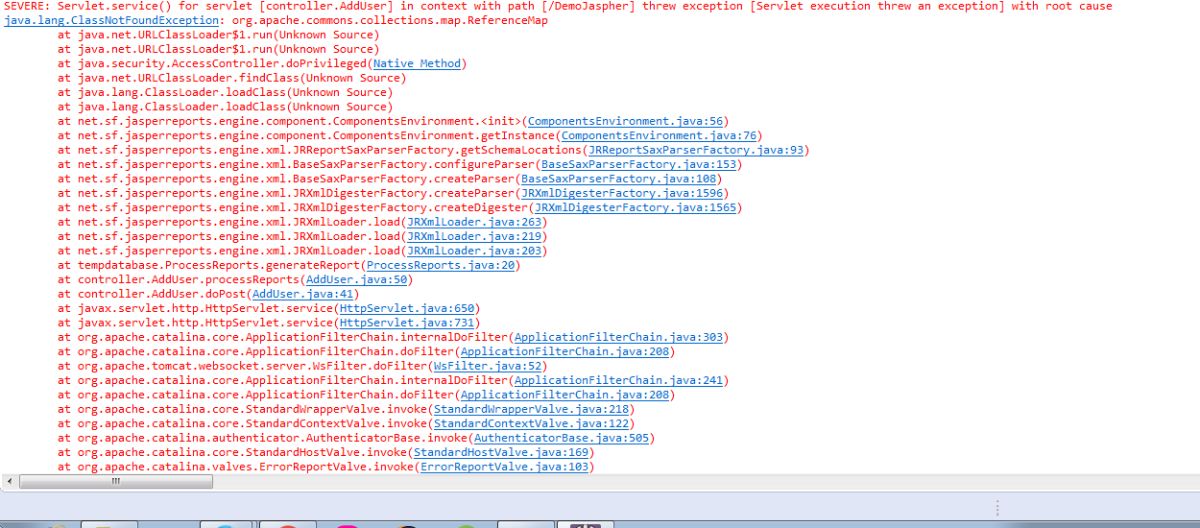Open ErrorReportValve.java:103 link

503,468
